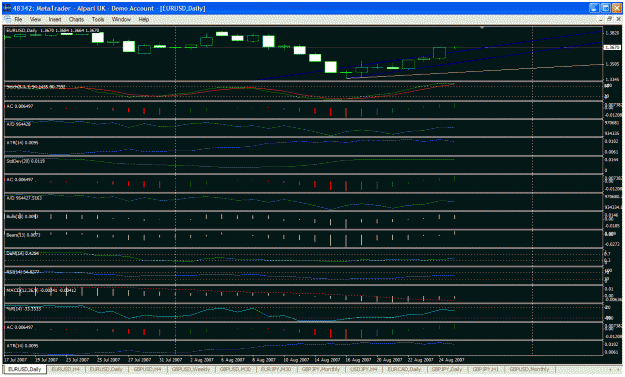Switch to the EURCAD,Daily chart tab
This screenshot has height=377, width=625.
click(404, 369)
